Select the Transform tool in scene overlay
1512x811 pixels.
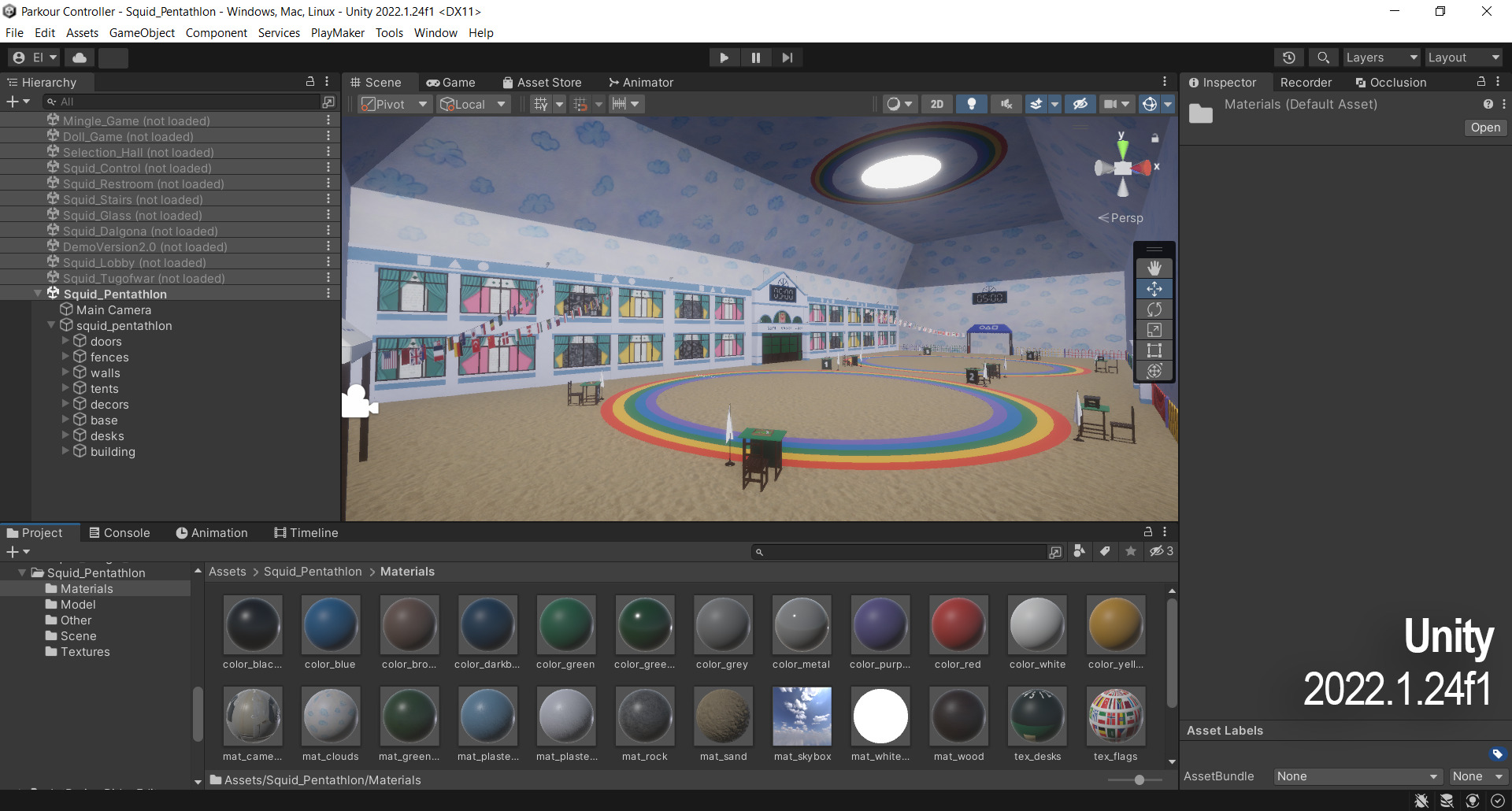click(x=1154, y=371)
